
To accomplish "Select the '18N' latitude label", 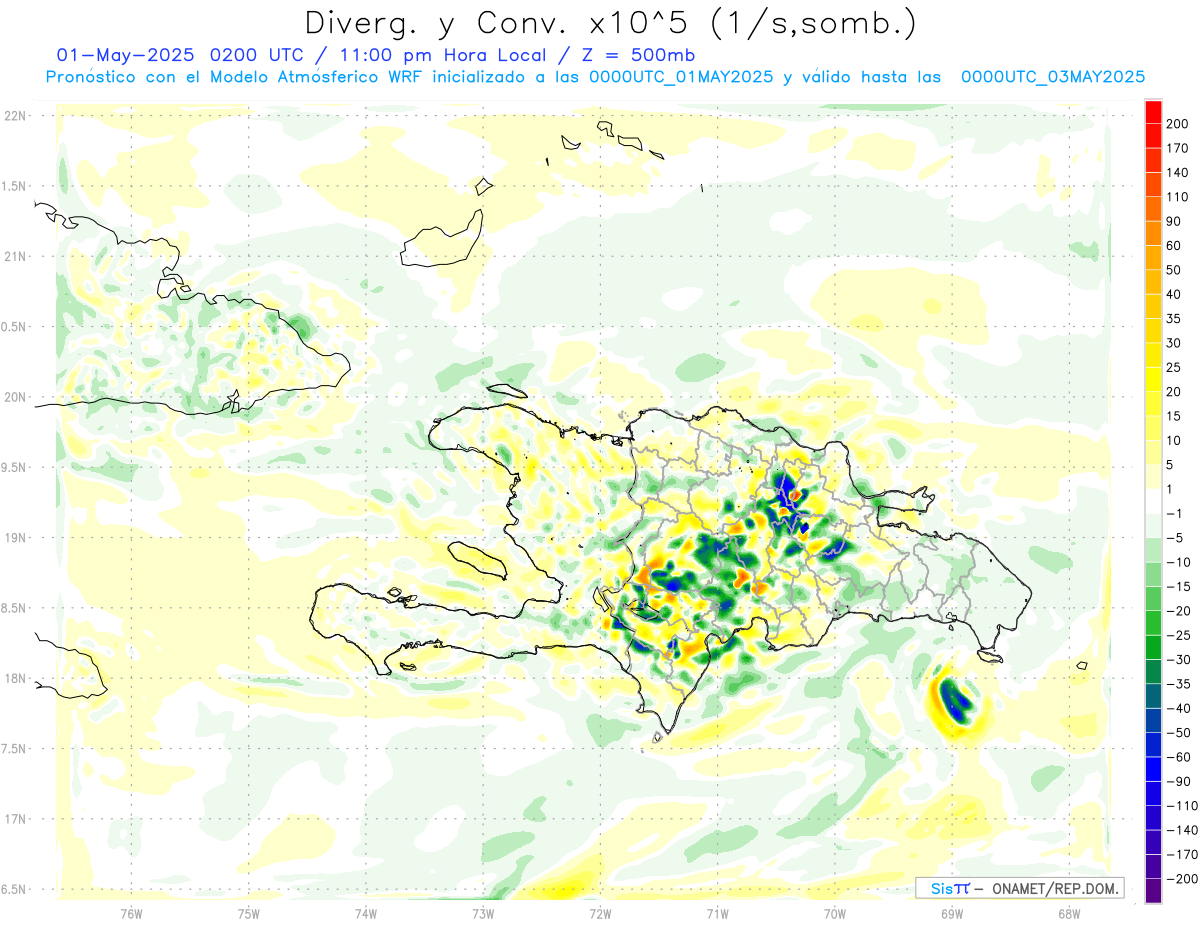I will coord(15,678).
